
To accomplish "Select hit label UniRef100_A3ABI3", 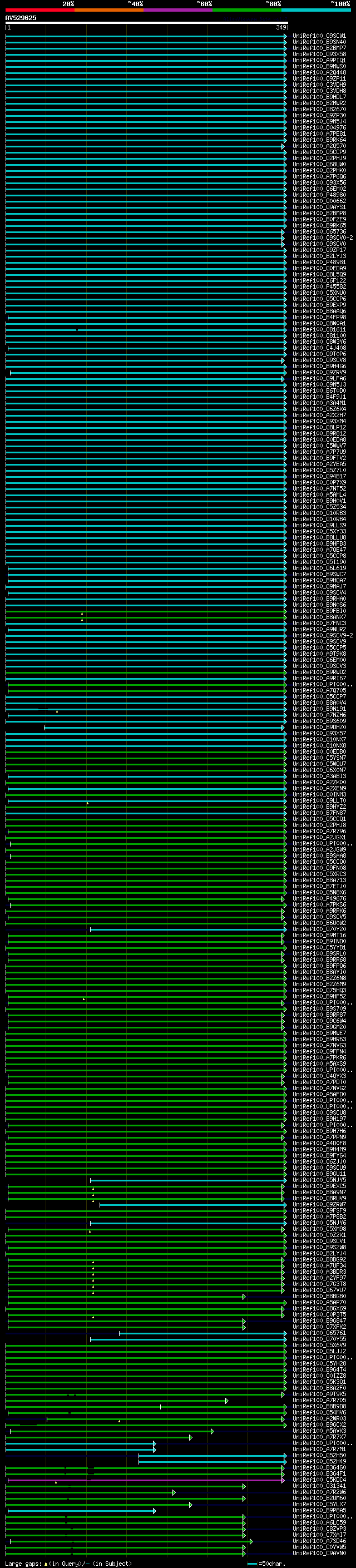I will tap(319, 776).
